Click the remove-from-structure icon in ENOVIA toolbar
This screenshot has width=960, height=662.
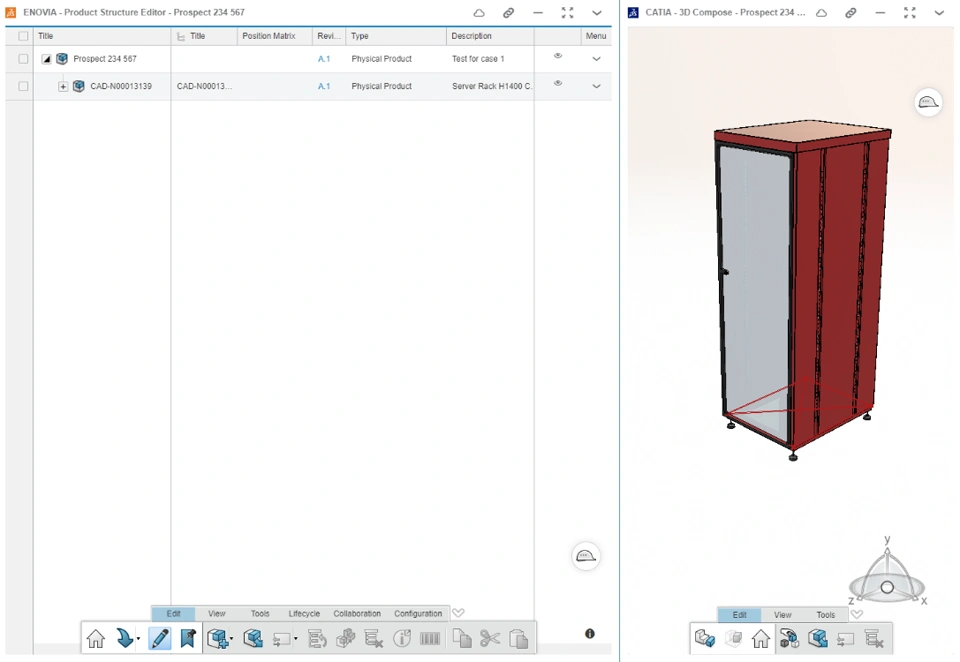point(373,639)
